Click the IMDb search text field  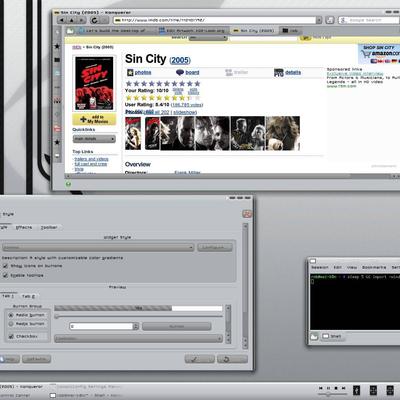click(x=263, y=38)
